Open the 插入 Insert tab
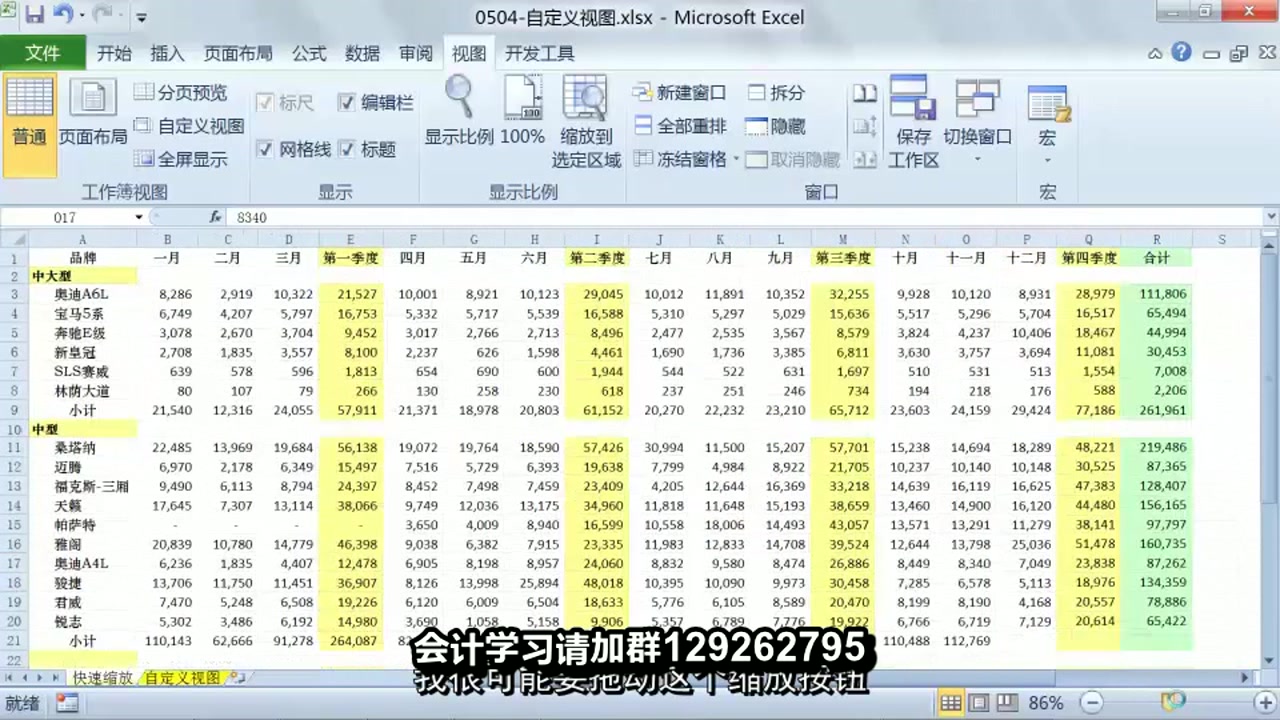Image resolution: width=1280 pixels, height=720 pixels. [167, 53]
